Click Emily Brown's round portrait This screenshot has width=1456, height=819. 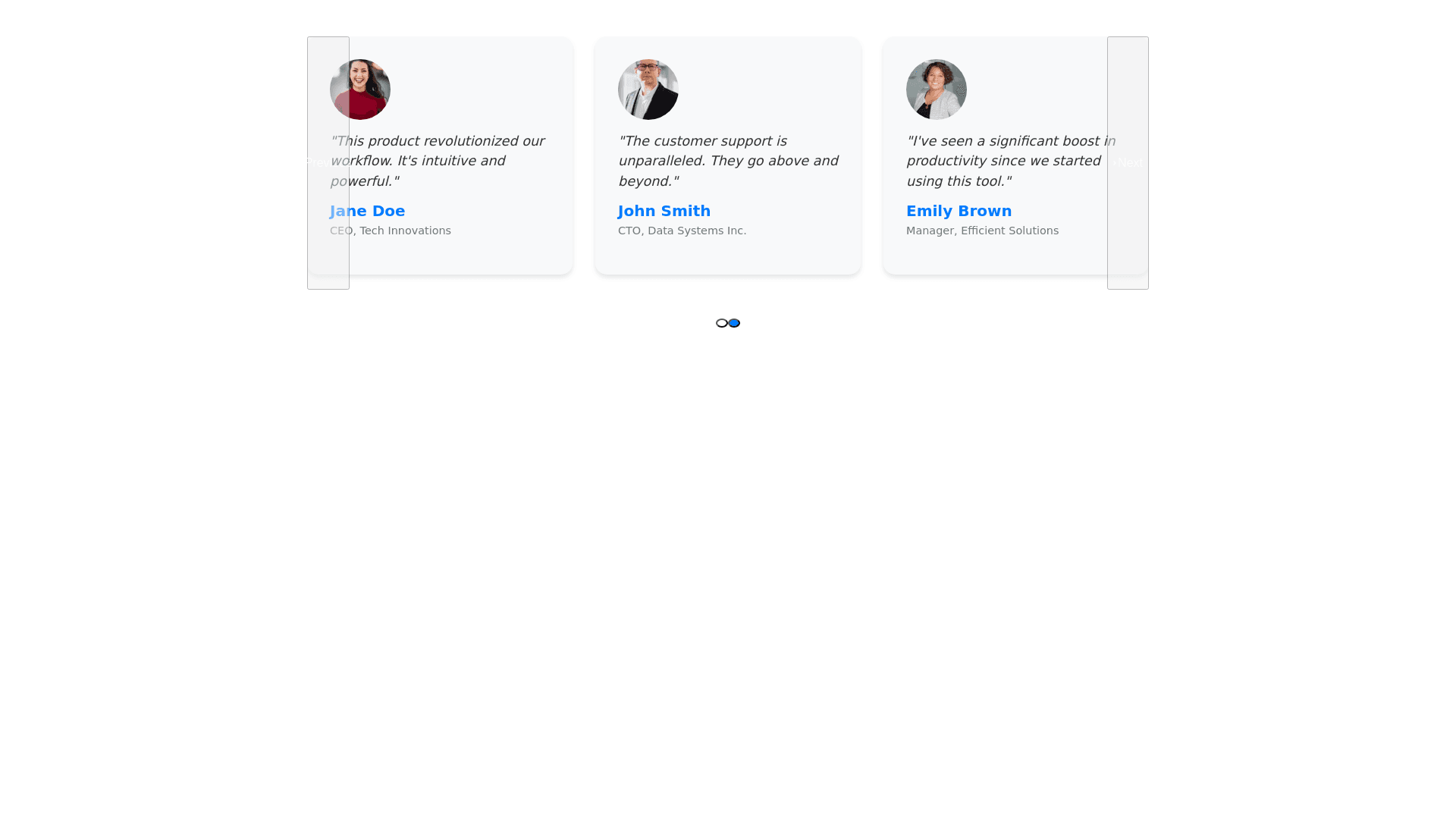click(936, 89)
